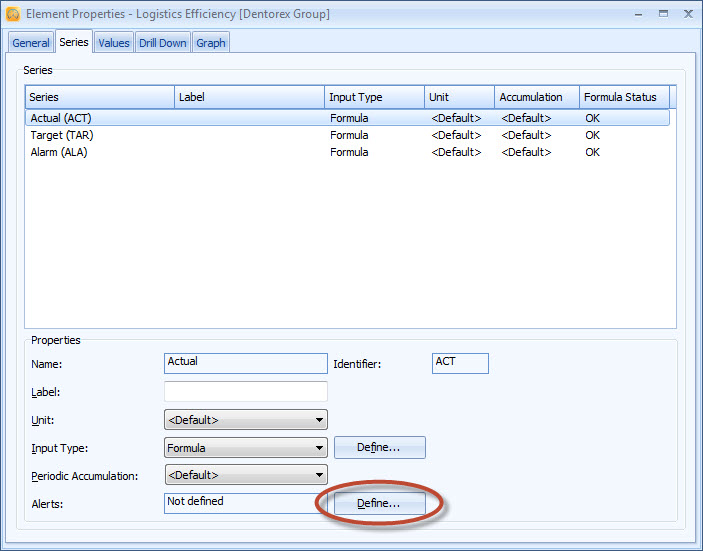This screenshot has width=703, height=551.
Task: Open the Graph tab
Action: [210, 43]
